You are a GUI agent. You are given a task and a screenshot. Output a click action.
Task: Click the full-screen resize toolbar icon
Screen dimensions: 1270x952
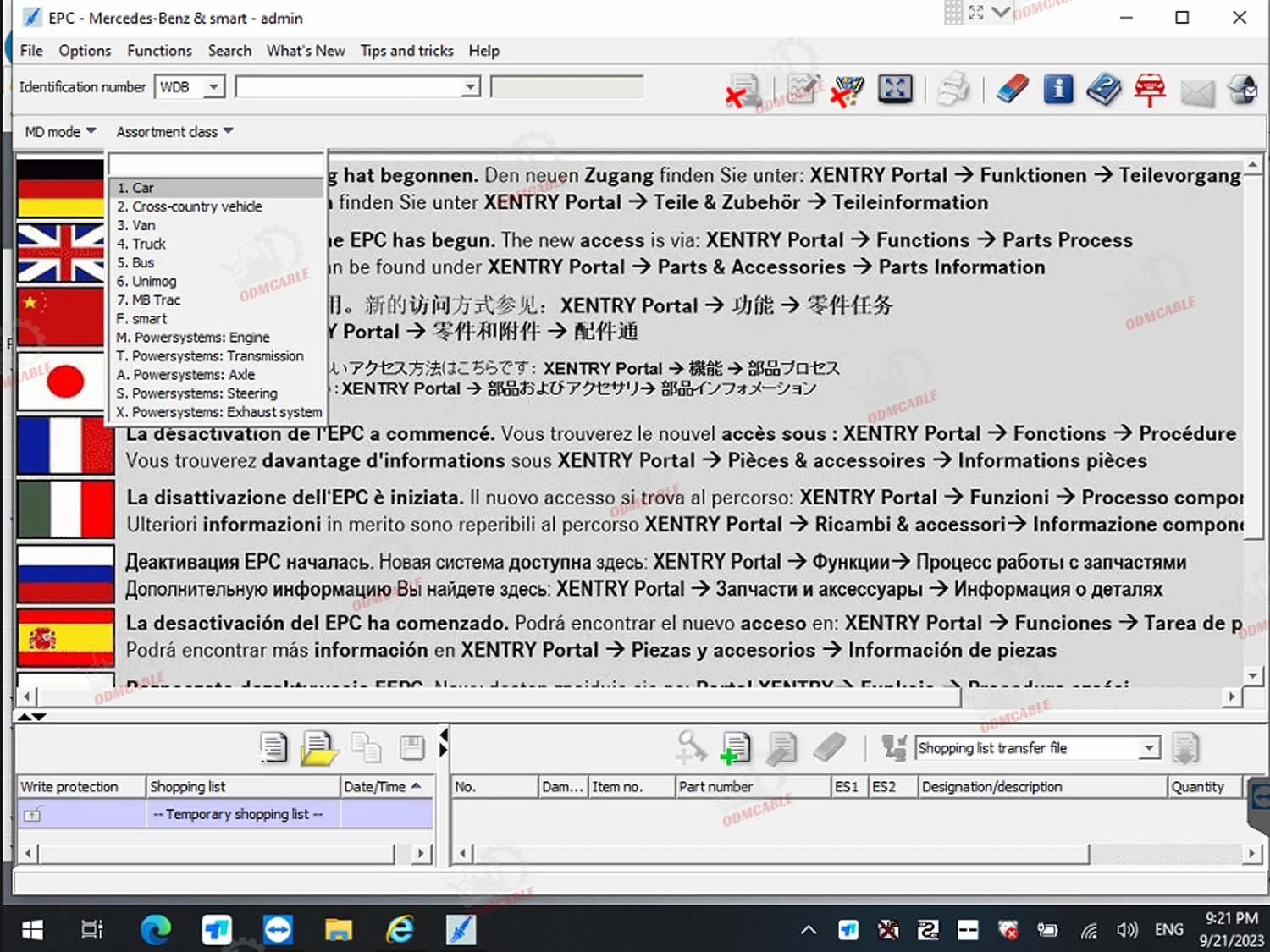tap(895, 89)
